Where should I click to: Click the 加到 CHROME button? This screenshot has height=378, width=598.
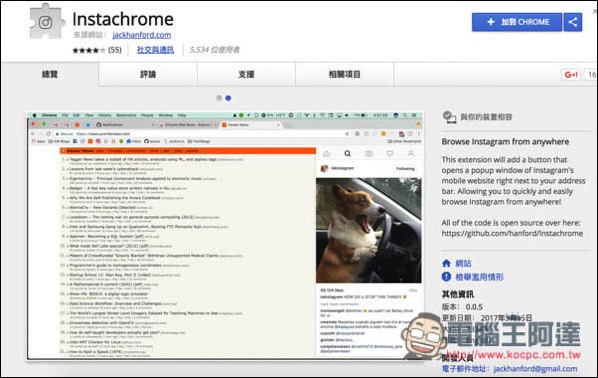click(x=517, y=22)
